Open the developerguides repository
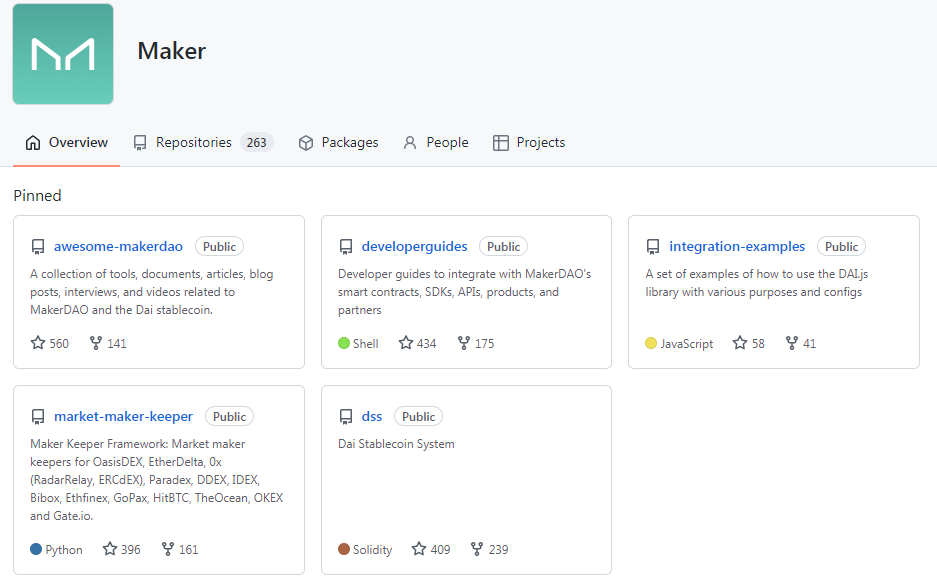Screen dimensions: 937x587 [x=414, y=246]
